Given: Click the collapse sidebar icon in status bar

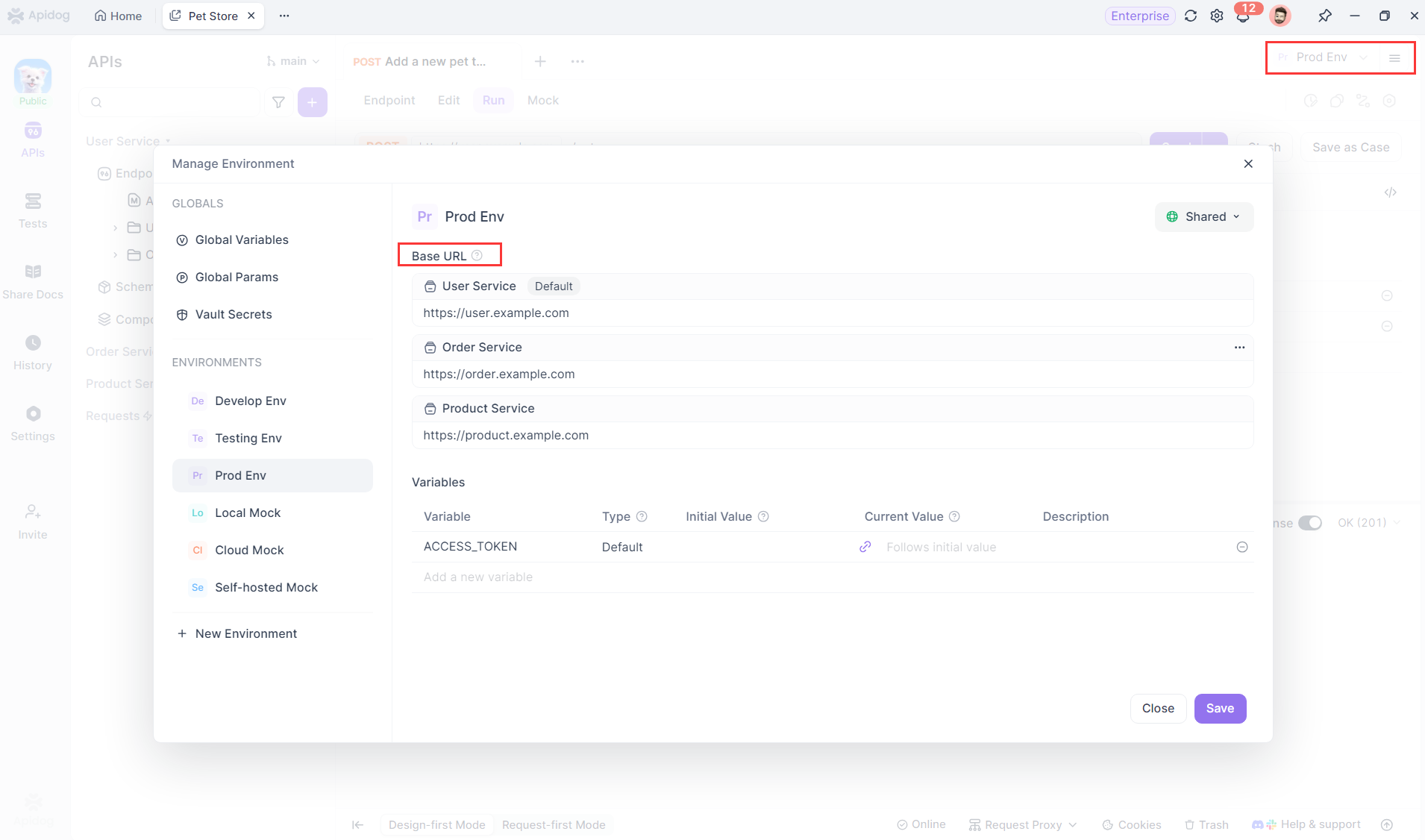Looking at the screenshot, I should click(x=358, y=824).
